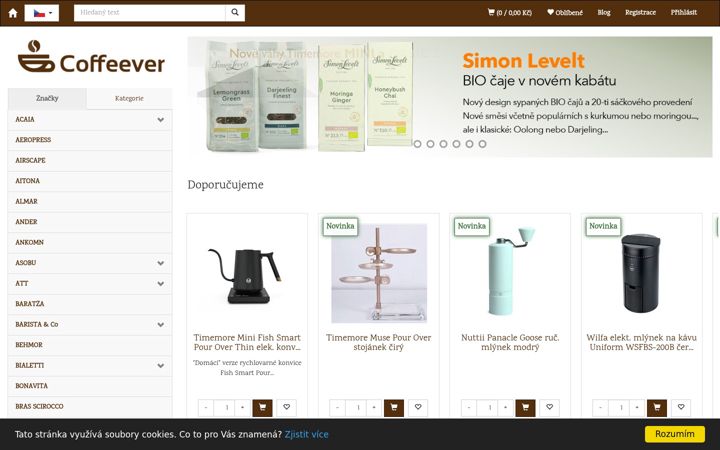Open Přihlásit login link

[684, 13]
